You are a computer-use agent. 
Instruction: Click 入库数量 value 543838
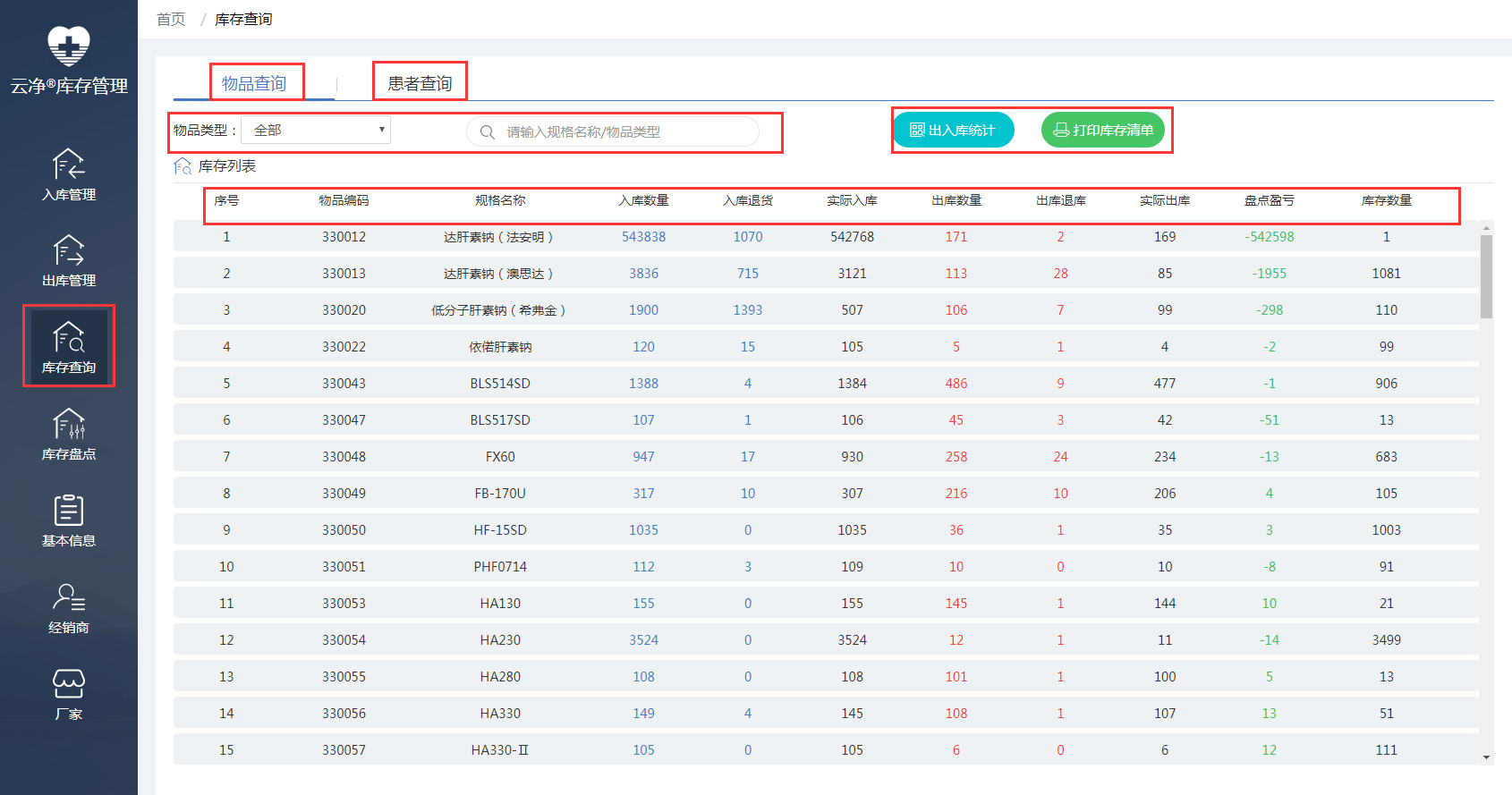pos(643,237)
